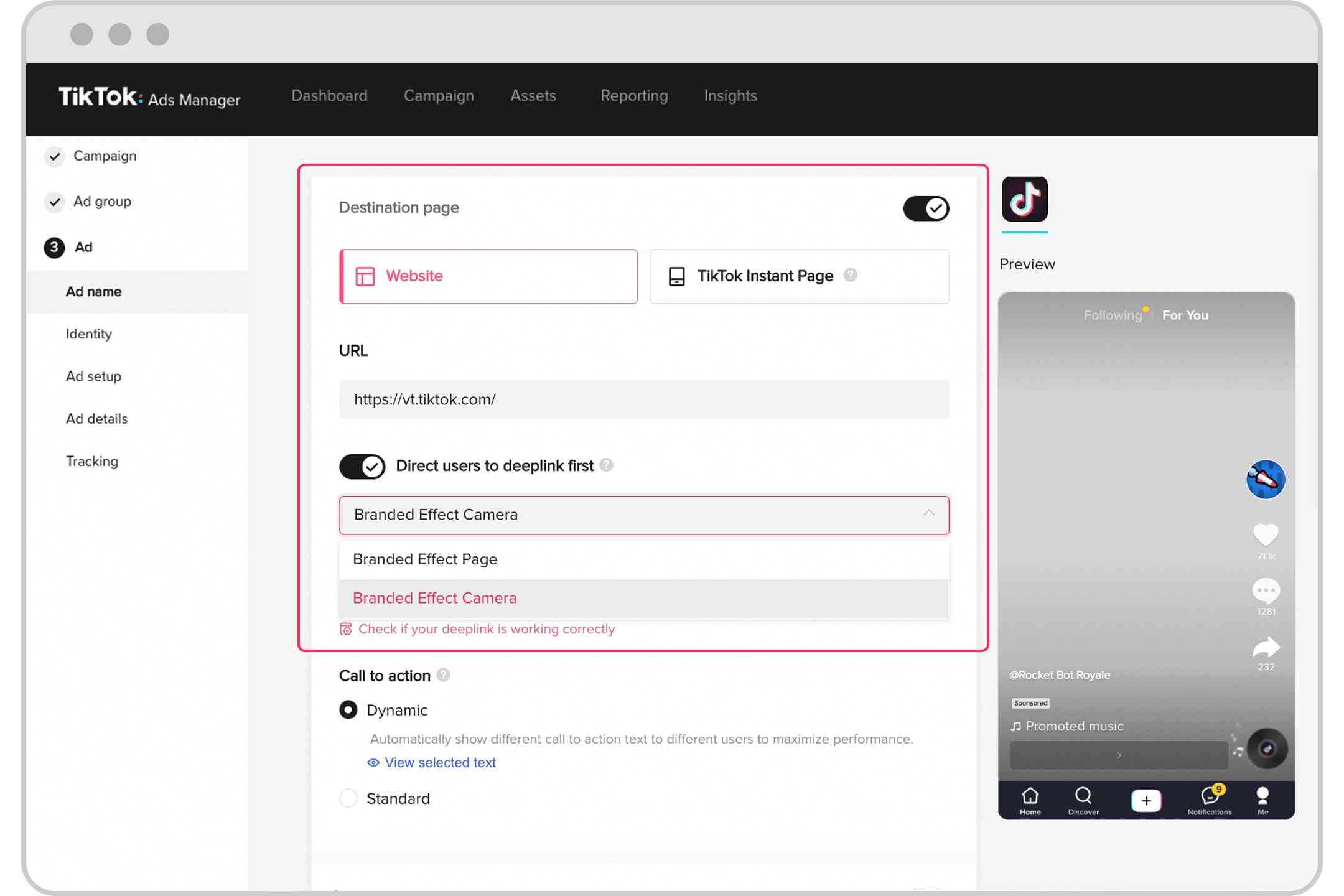Click the comment bubble icon in preview
Image resolution: width=1344 pixels, height=896 pixels.
click(x=1266, y=590)
